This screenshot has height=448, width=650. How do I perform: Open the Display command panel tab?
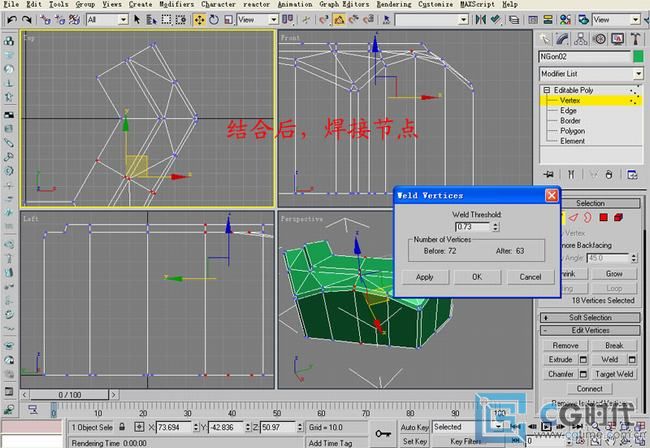617,39
